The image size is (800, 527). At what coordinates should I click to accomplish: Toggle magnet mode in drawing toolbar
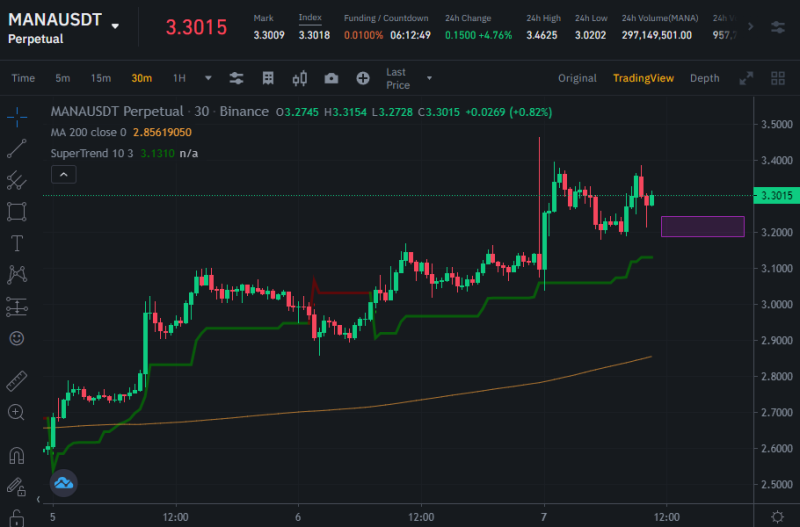pyautogui.click(x=17, y=455)
